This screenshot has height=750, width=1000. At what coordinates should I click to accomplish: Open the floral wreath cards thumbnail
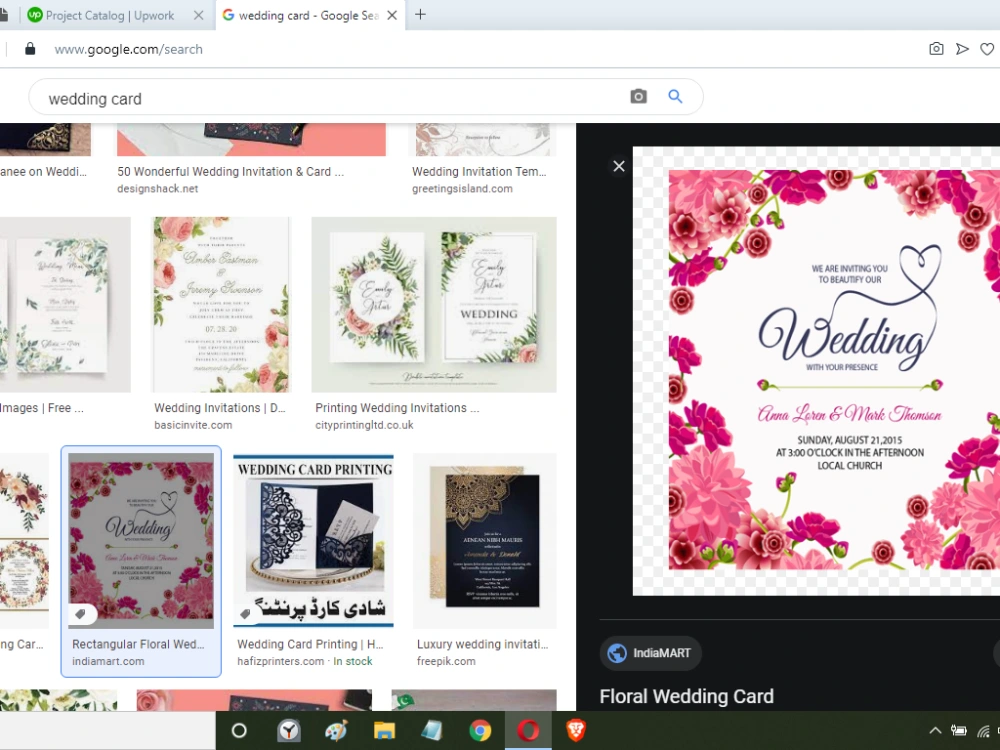pyautogui.click(x=24, y=540)
